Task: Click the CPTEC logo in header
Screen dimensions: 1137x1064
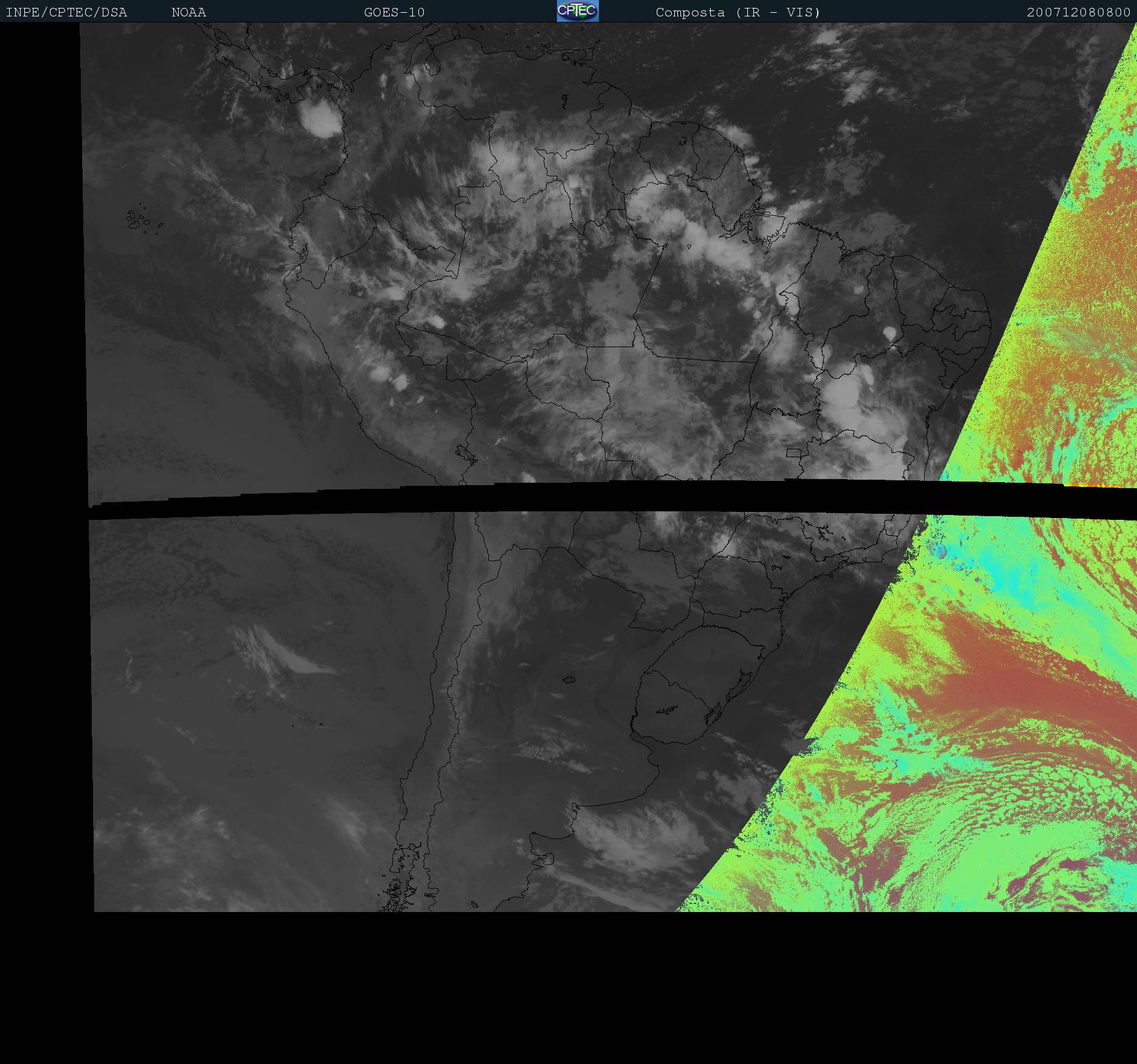Action: (578, 11)
